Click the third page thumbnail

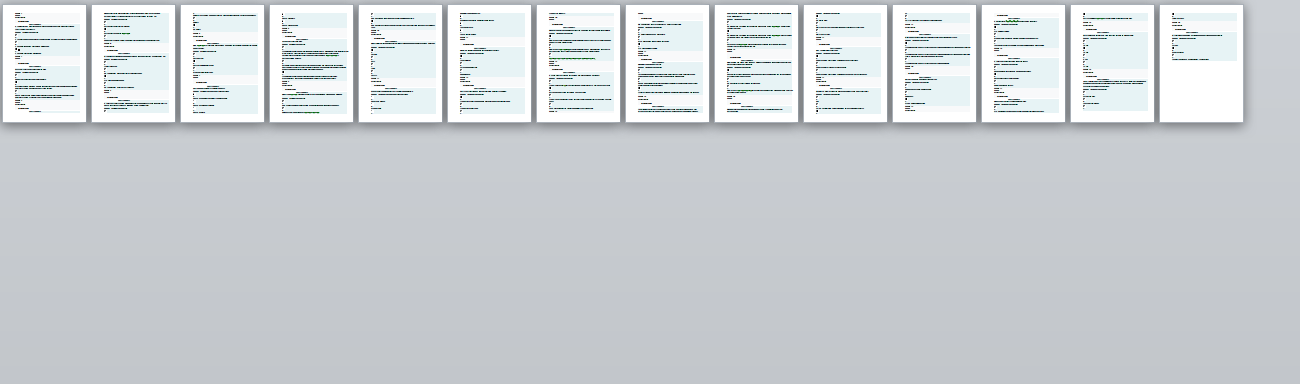222,63
